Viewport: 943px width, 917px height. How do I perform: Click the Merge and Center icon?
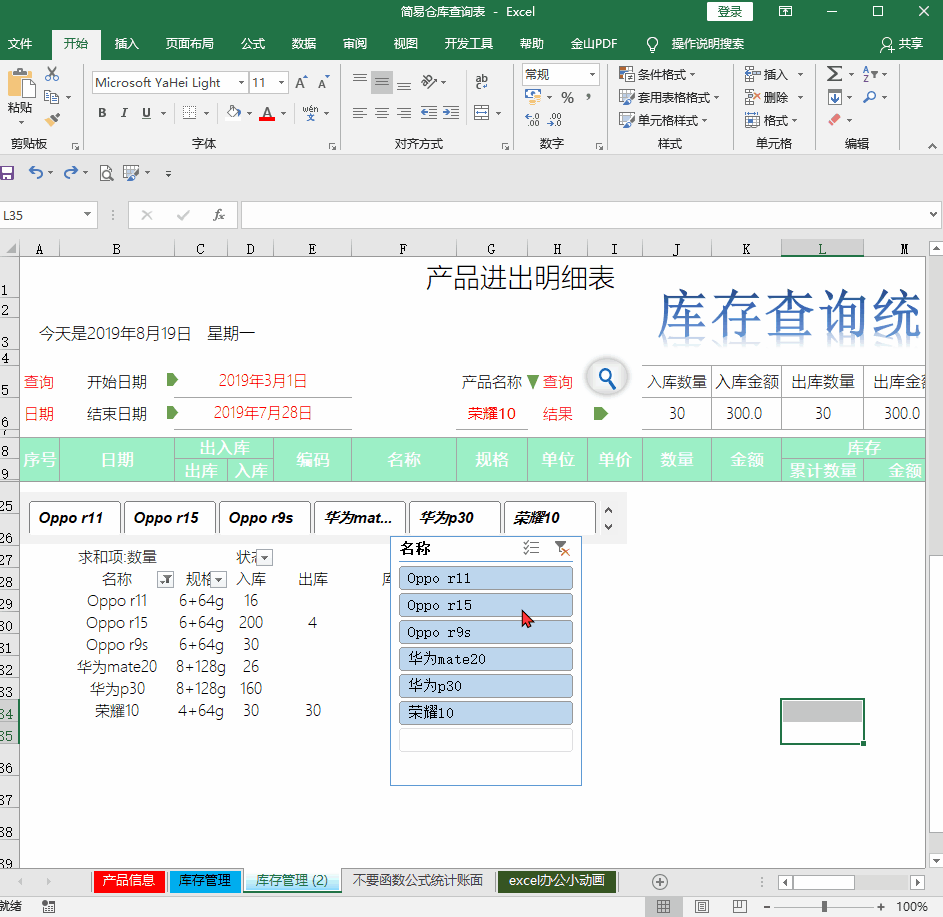coord(482,112)
